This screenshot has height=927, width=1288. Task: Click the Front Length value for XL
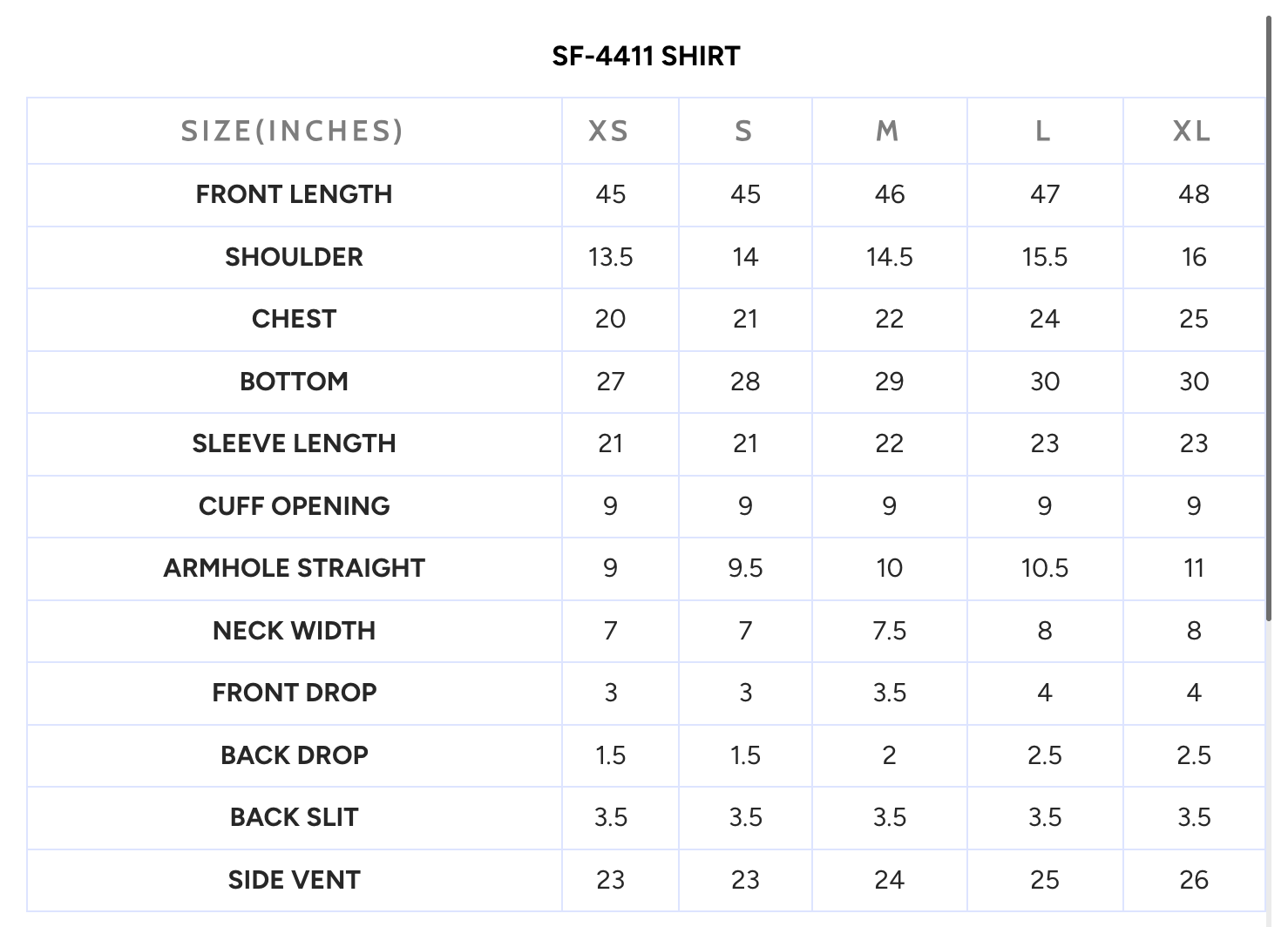(x=1193, y=194)
